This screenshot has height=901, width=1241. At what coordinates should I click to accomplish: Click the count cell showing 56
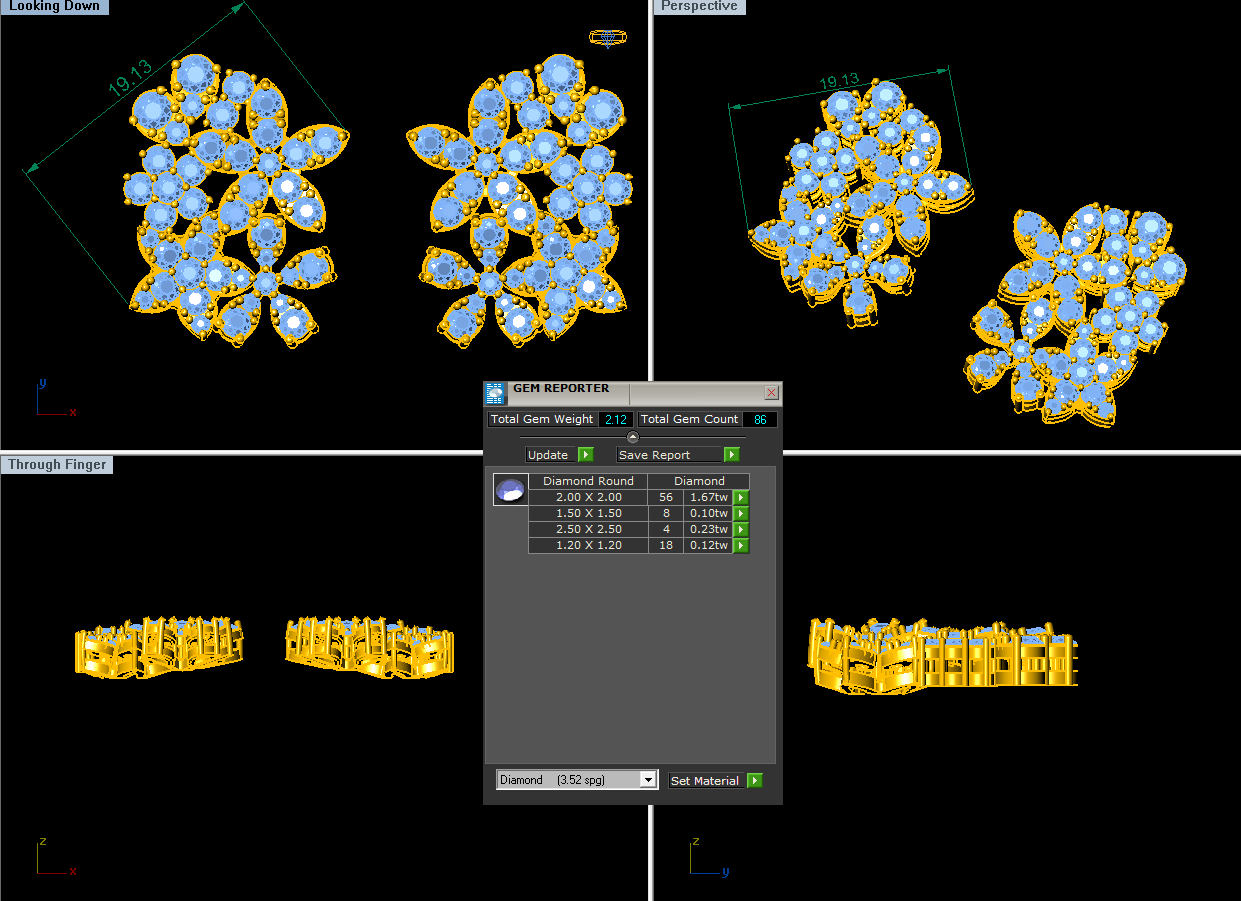pos(666,497)
